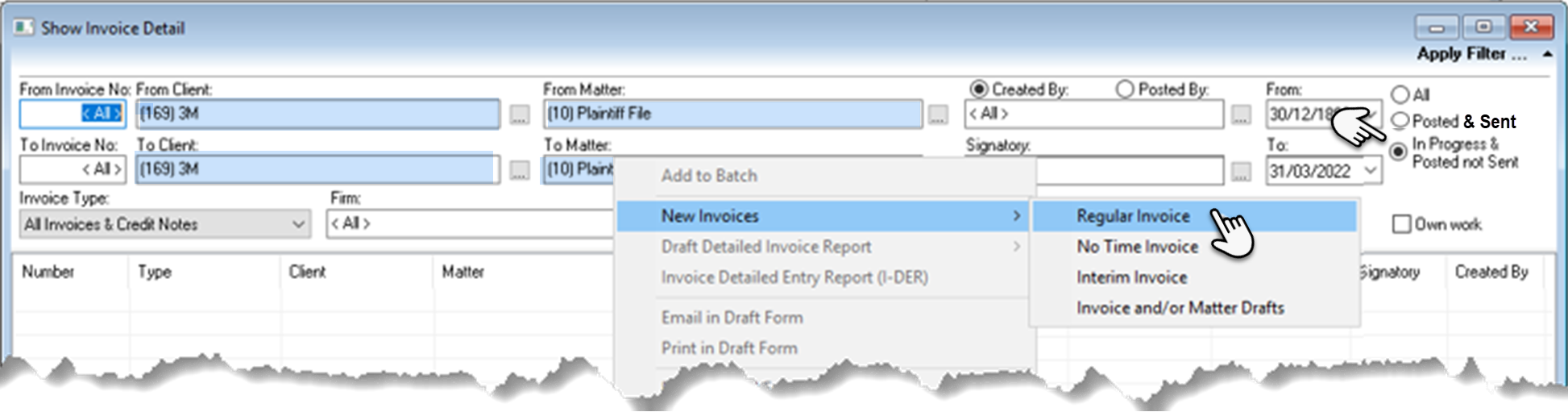Image resolution: width=1568 pixels, height=412 pixels.
Task: Click the From Invoice No field
Action: [73, 114]
